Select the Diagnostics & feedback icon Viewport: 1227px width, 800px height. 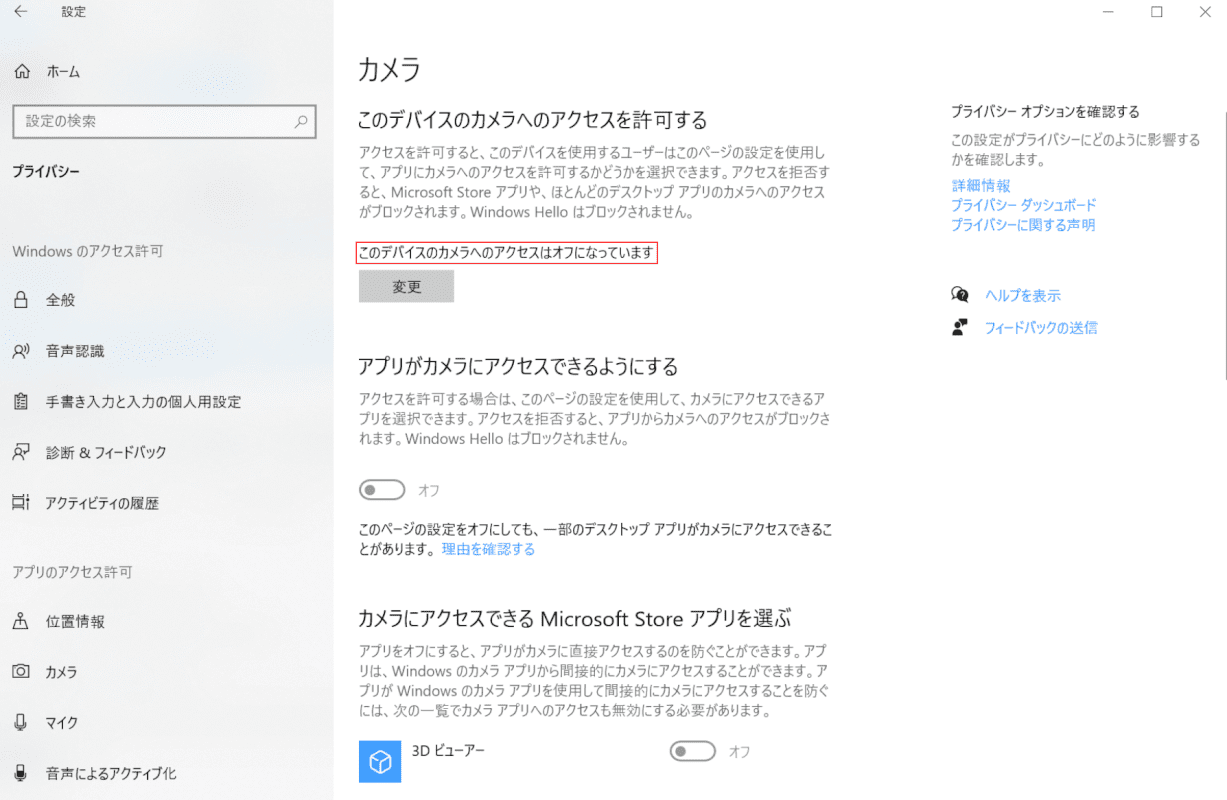(21, 452)
